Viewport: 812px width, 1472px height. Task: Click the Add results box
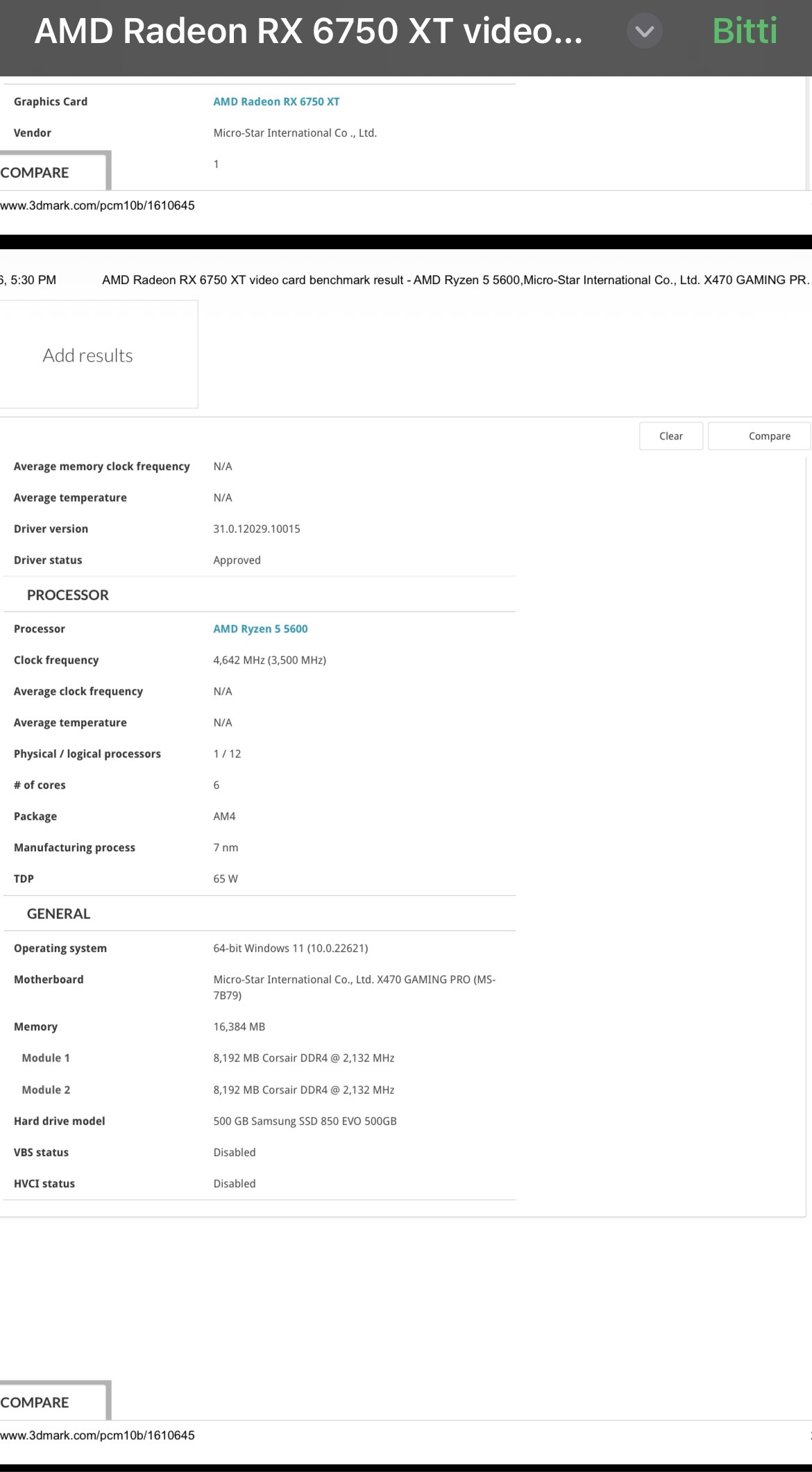pos(98,354)
